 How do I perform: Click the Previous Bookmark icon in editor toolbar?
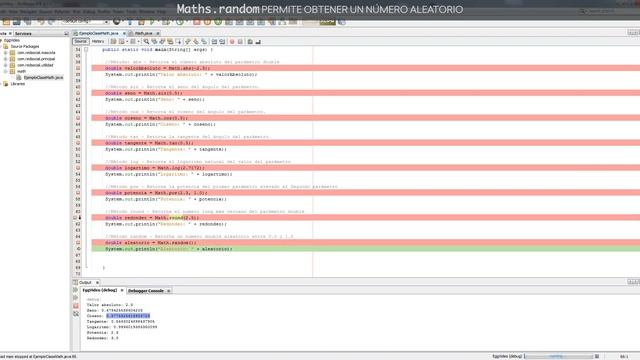tap(188, 42)
